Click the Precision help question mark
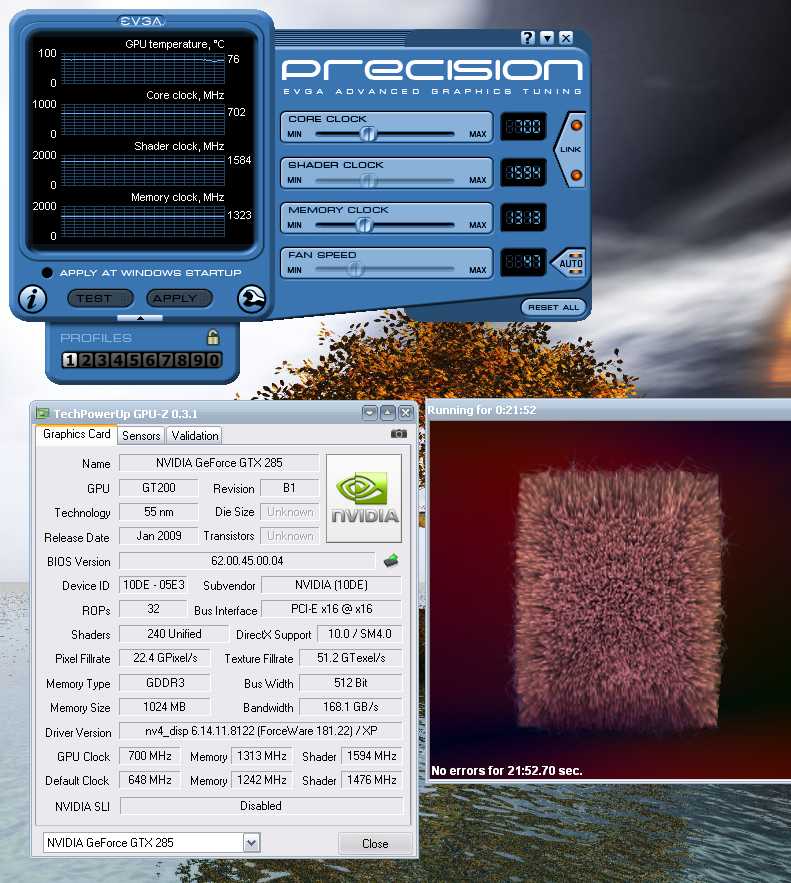The height and width of the screenshot is (883, 791). tap(528, 38)
